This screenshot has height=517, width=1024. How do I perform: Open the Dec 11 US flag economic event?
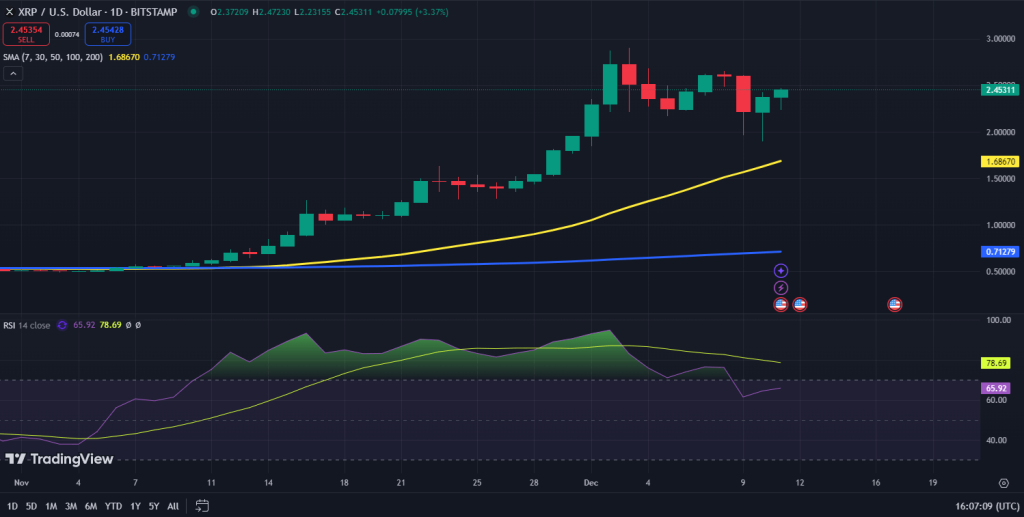(x=780, y=304)
